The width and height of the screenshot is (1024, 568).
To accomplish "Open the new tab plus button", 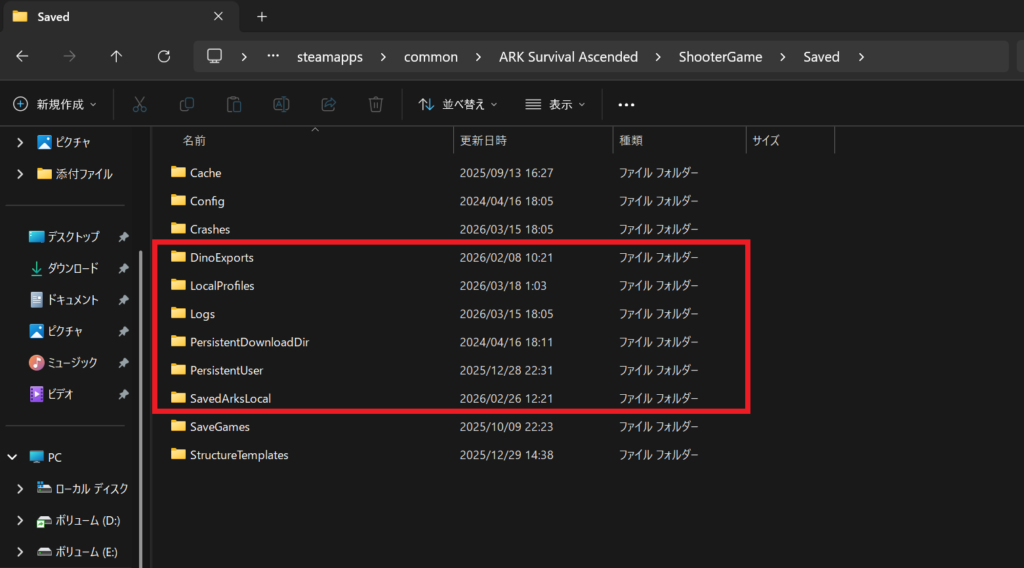I will (262, 17).
